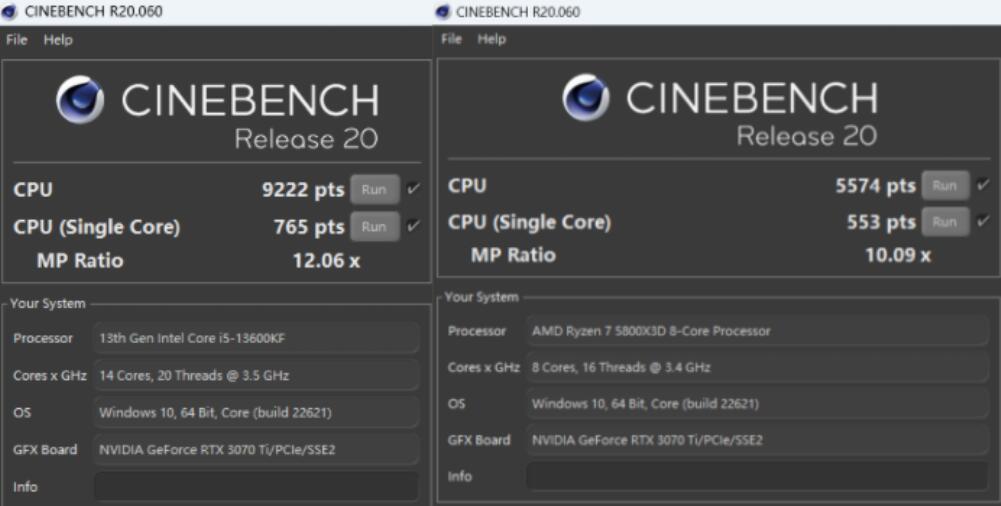Open File menu in the Ryzen 5800X3D window

point(452,39)
